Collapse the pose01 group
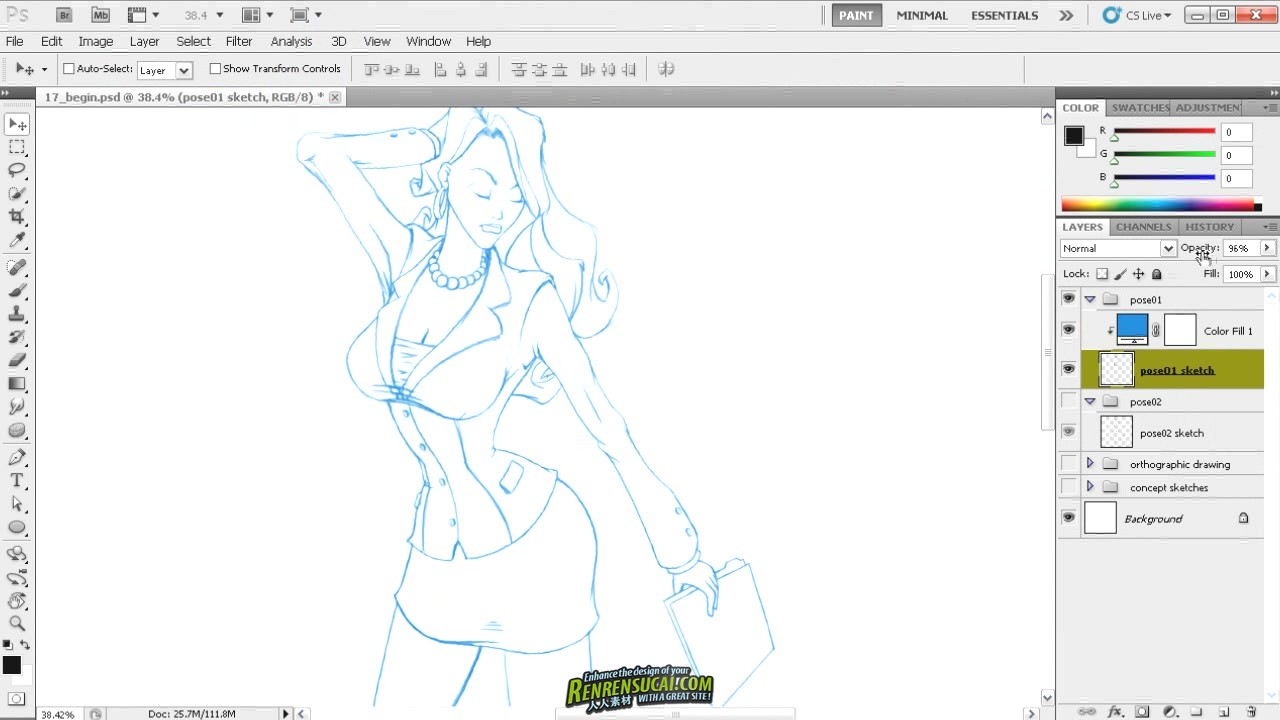 coord(1090,299)
